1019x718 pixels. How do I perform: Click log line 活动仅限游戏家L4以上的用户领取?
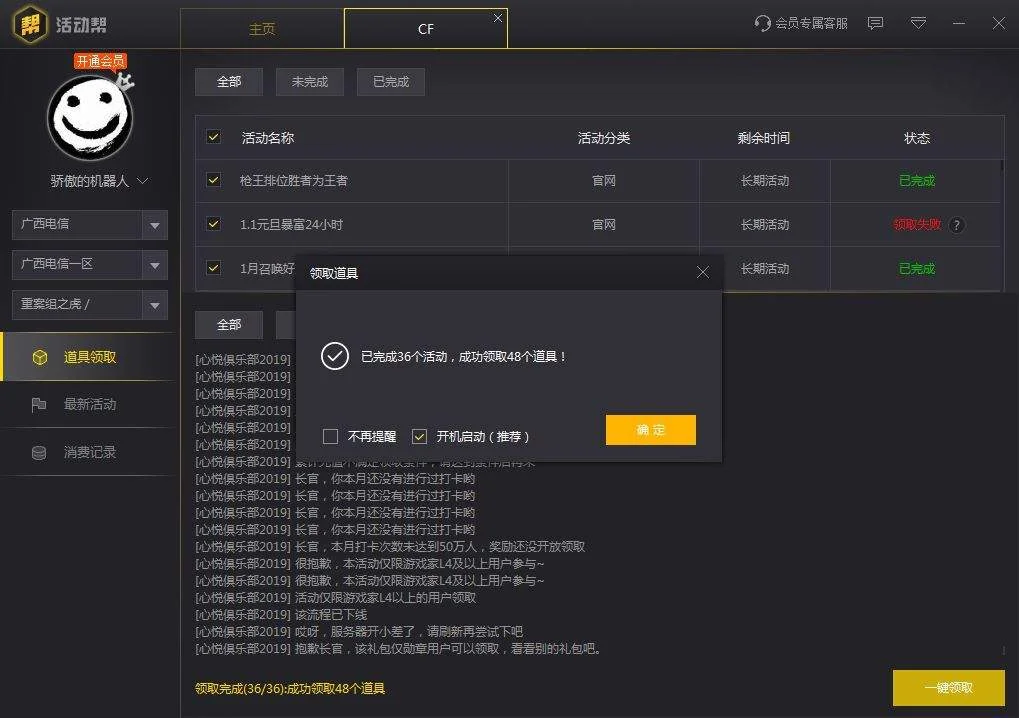click(336, 598)
